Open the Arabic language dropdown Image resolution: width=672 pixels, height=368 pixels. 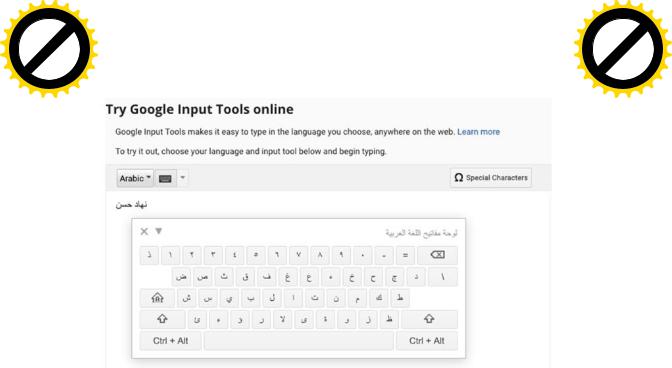tap(135, 178)
